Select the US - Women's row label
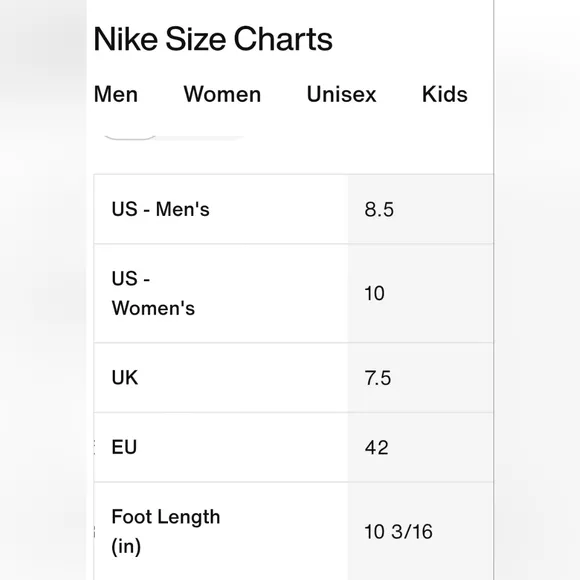 153,293
